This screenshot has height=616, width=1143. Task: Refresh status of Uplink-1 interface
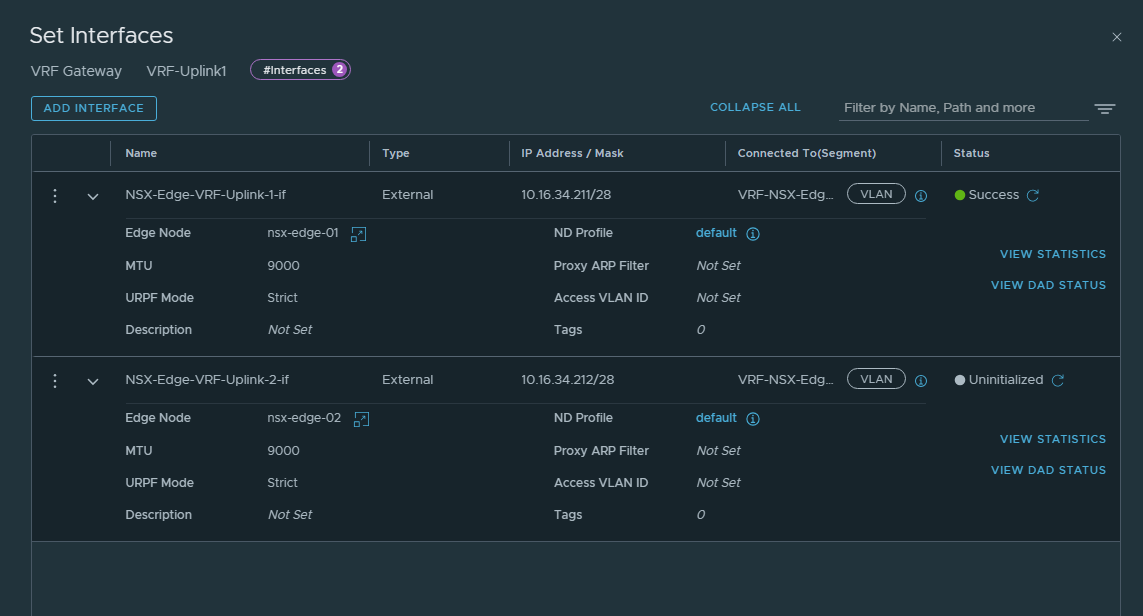[1033, 196]
